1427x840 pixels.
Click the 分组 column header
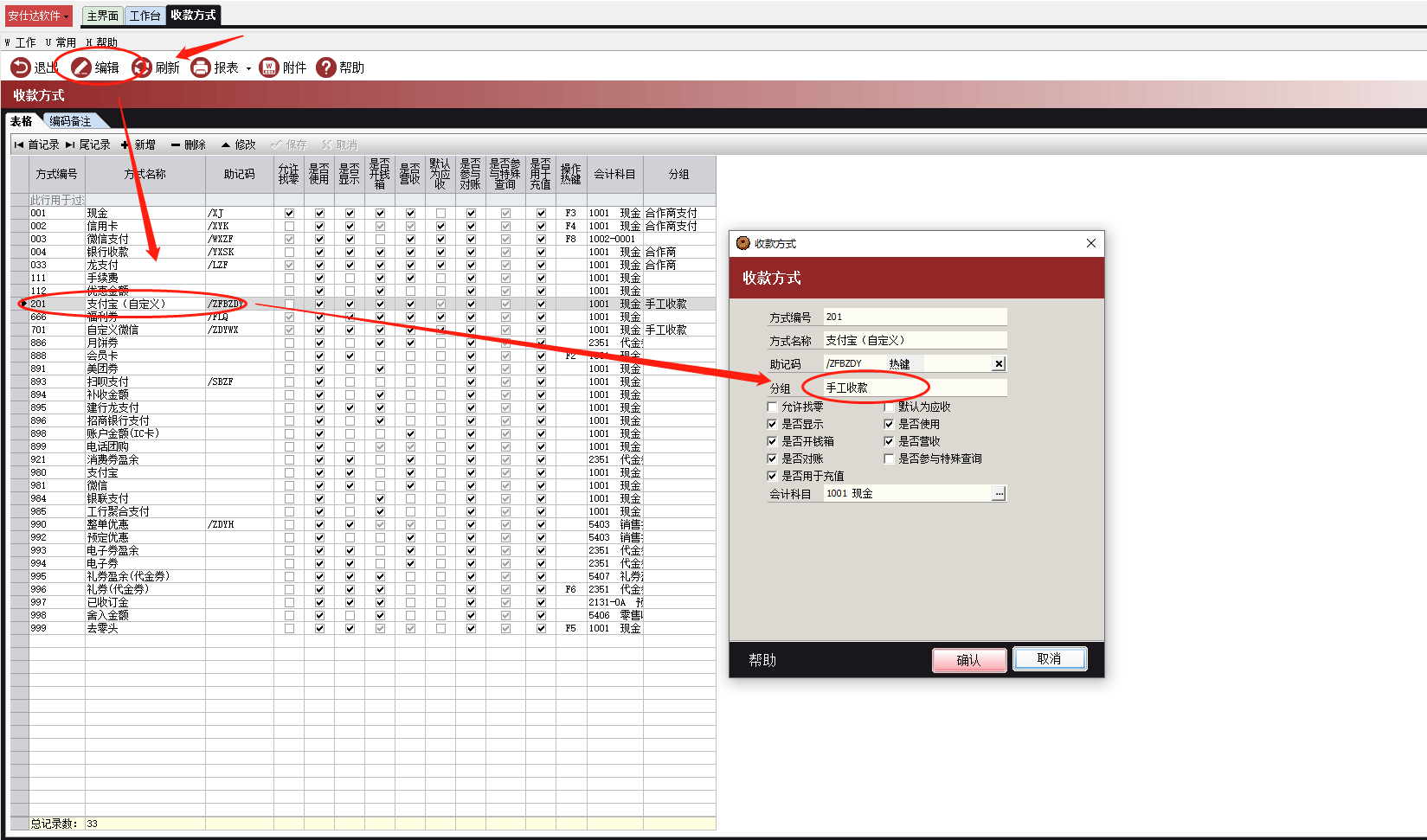[679, 174]
